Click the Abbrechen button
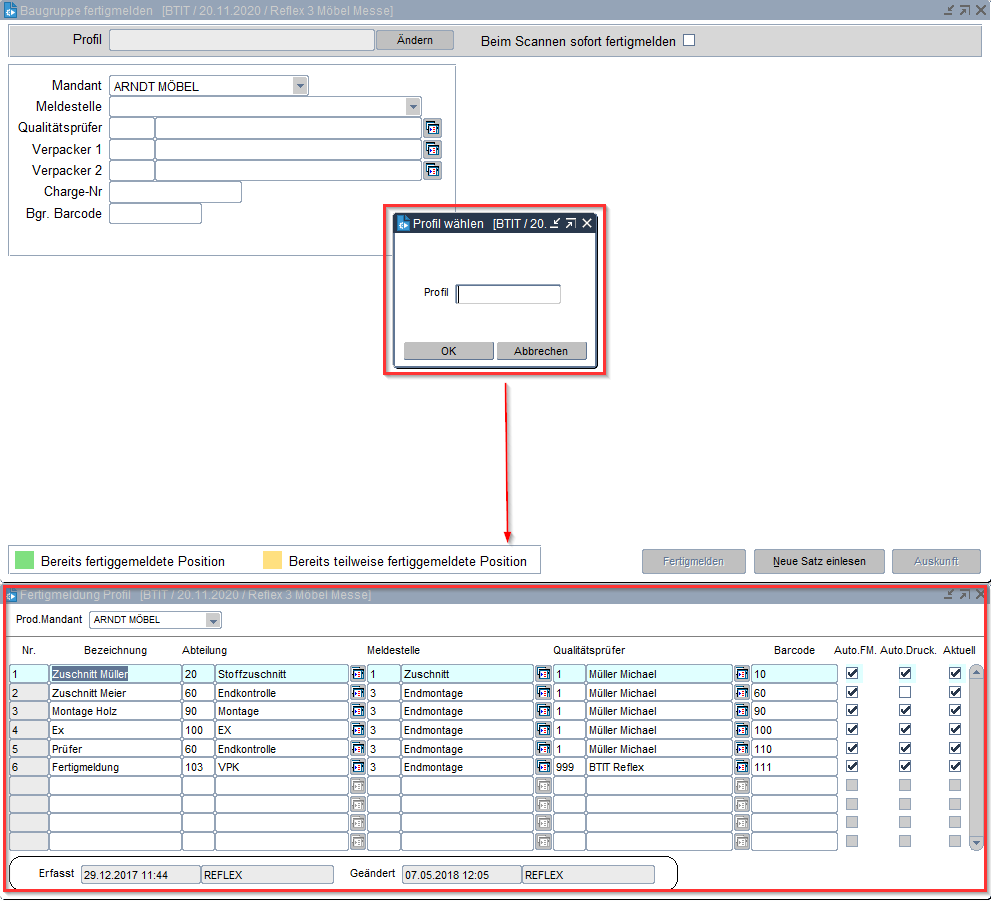 [x=541, y=351]
